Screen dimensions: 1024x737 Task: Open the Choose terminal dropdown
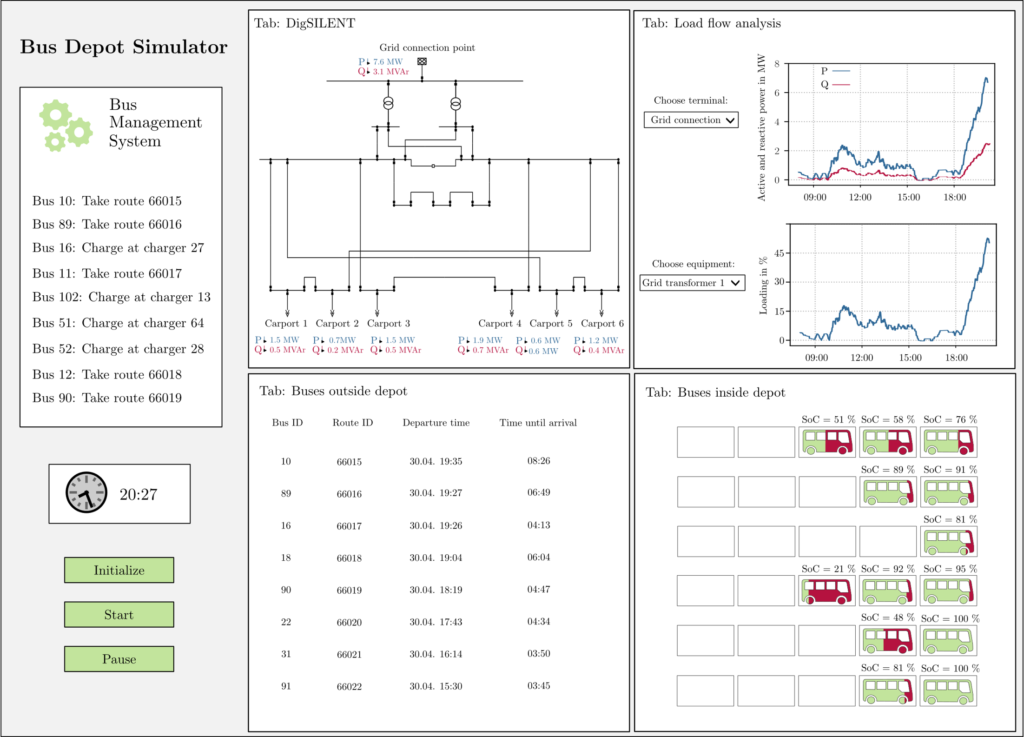(691, 120)
